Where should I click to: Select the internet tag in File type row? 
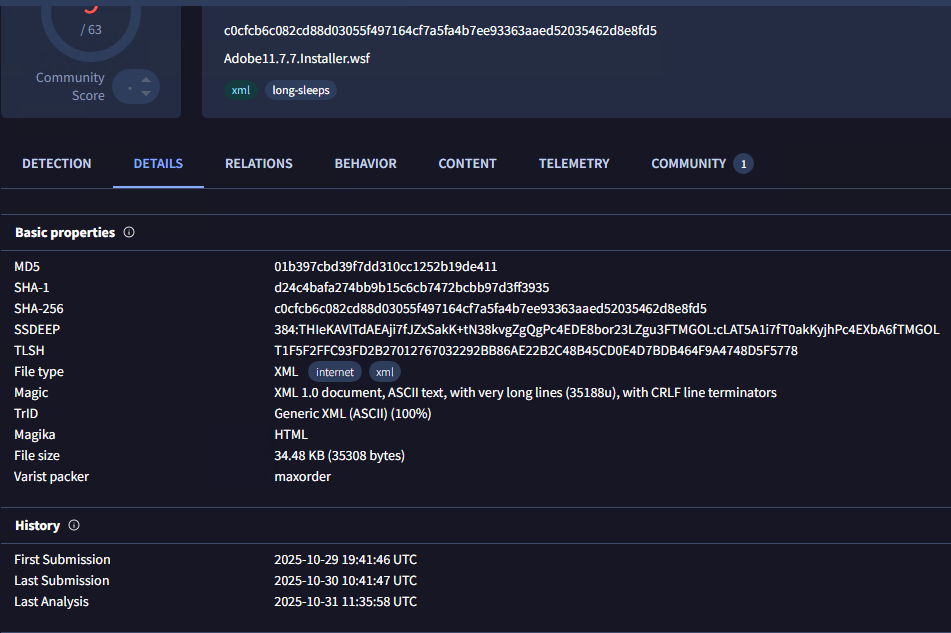(335, 372)
